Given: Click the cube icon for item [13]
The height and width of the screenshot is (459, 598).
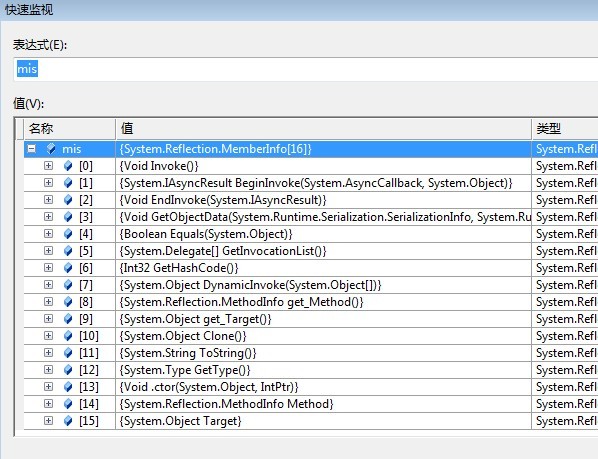Looking at the screenshot, I should coord(68,387).
